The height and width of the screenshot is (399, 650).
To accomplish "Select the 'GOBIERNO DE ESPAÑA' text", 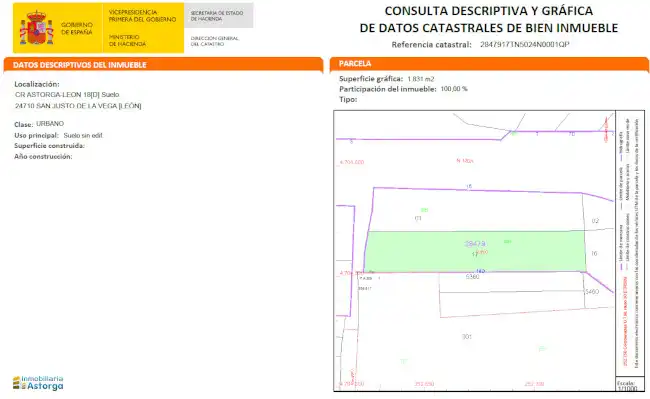I will [77, 28].
